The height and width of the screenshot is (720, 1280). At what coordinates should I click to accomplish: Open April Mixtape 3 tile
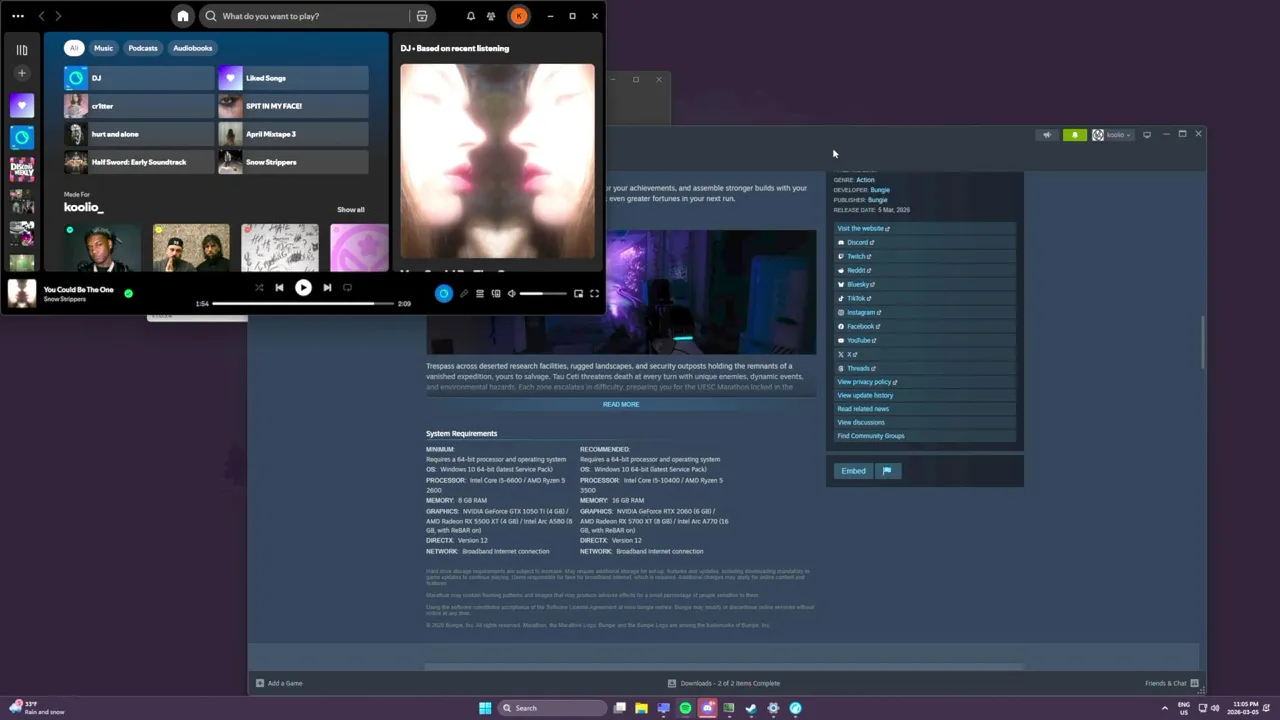(293, 134)
